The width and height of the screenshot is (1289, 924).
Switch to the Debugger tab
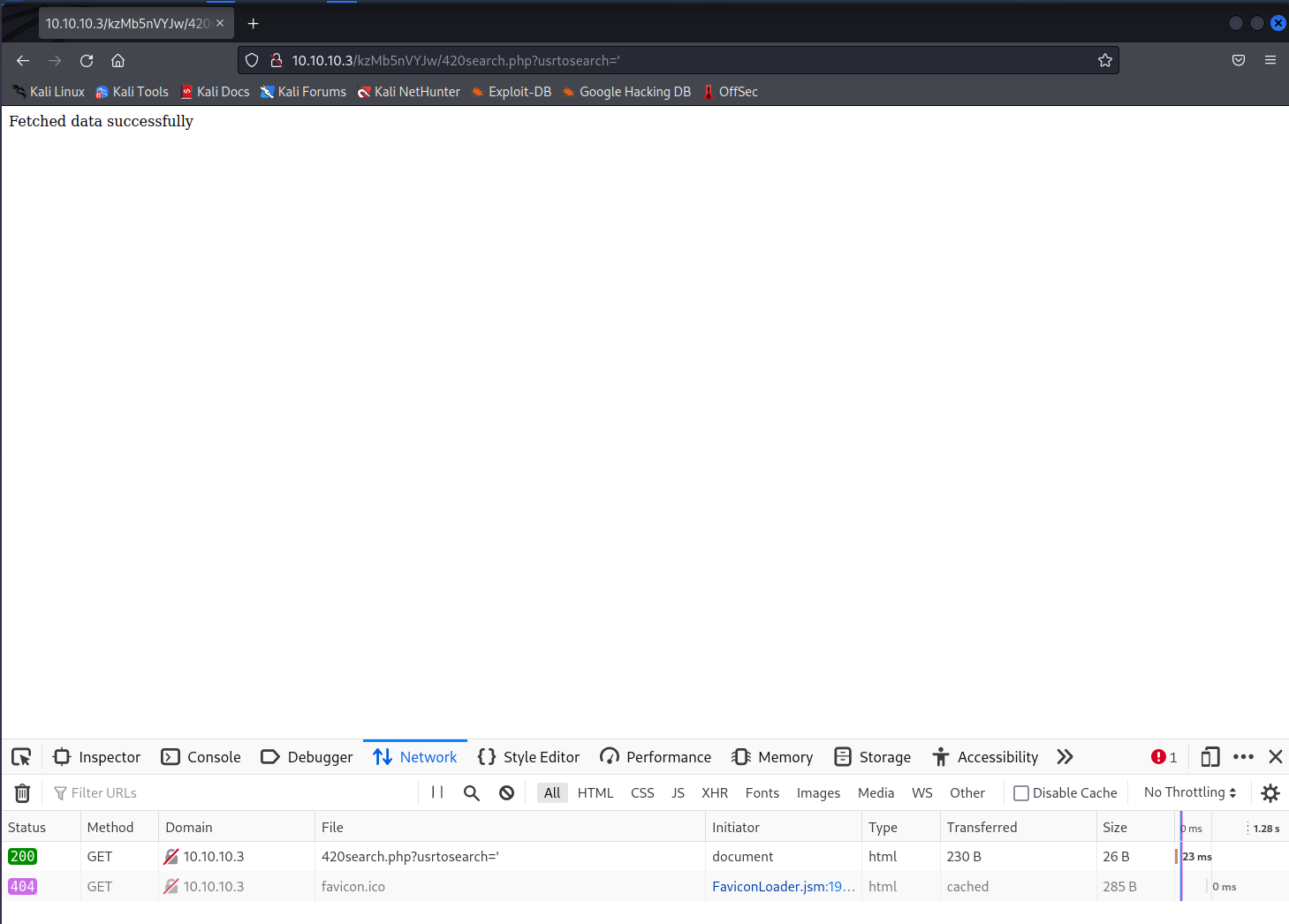click(307, 757)
